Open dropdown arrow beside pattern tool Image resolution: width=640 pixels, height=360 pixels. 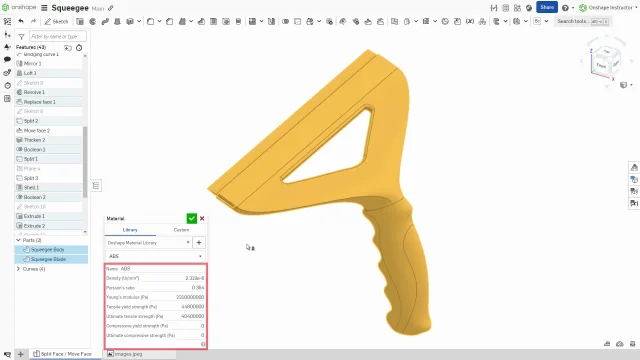pos(261,21)
